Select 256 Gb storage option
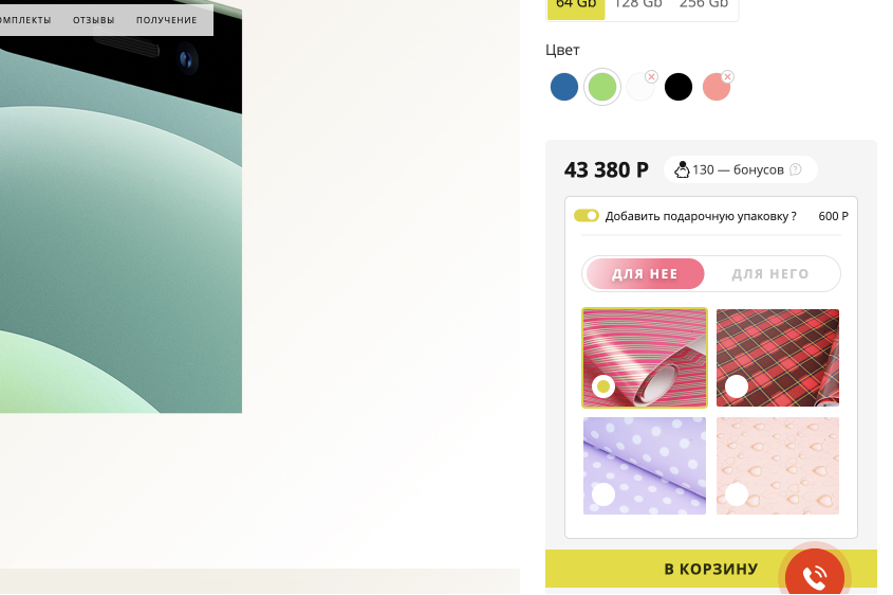The image size is (893, 595). [x=704, y=6]
